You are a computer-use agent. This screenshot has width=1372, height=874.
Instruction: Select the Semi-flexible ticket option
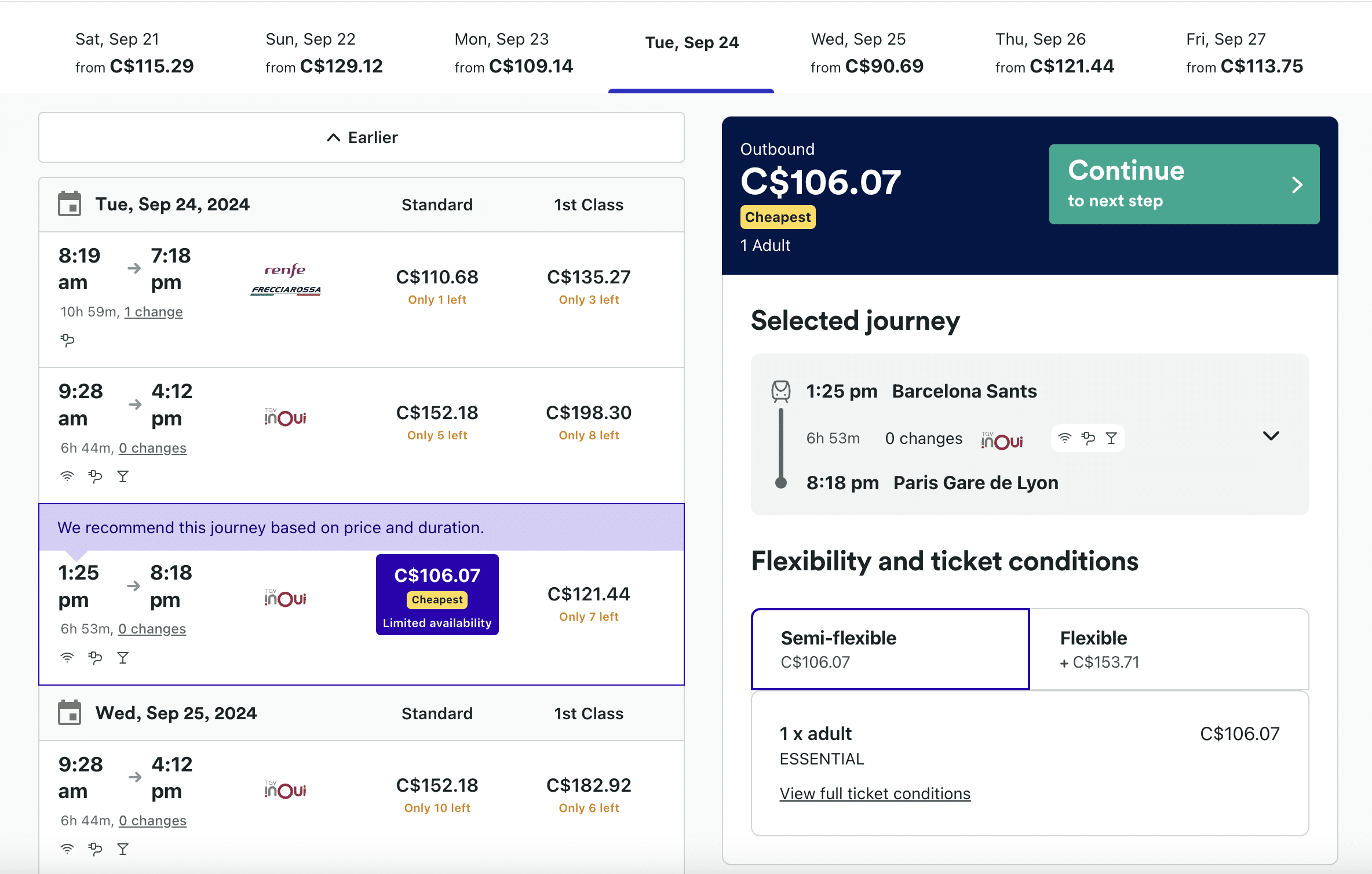(890, 649)
